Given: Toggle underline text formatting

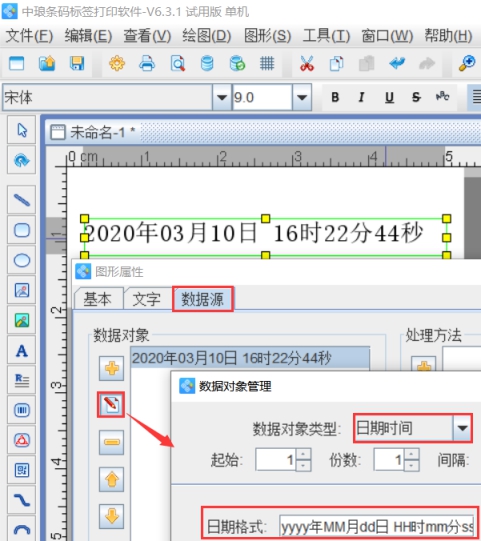Looking at the screenshot, I should (x=389, y=97).
